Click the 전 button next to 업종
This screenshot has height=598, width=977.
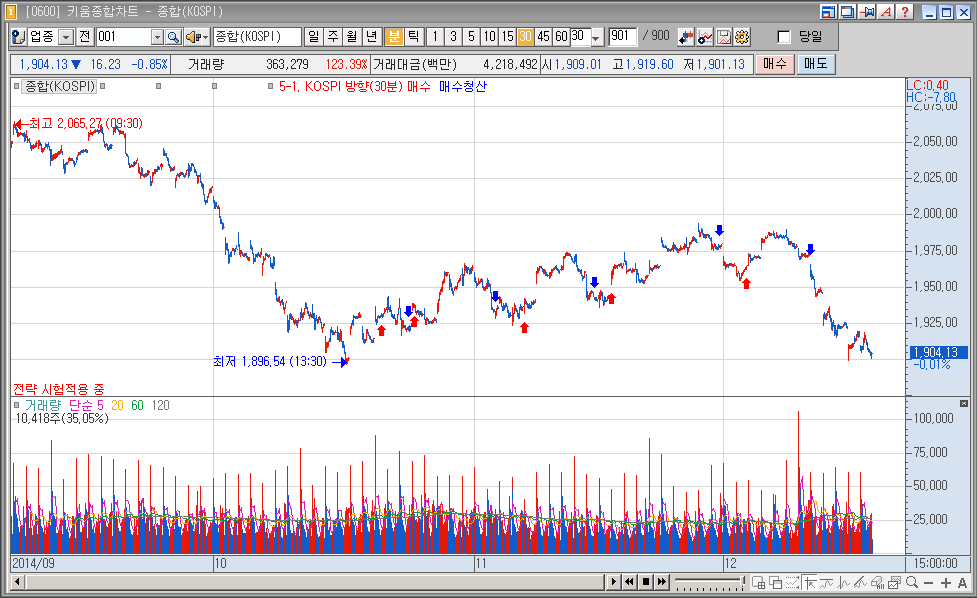click(x=85, y=37)
